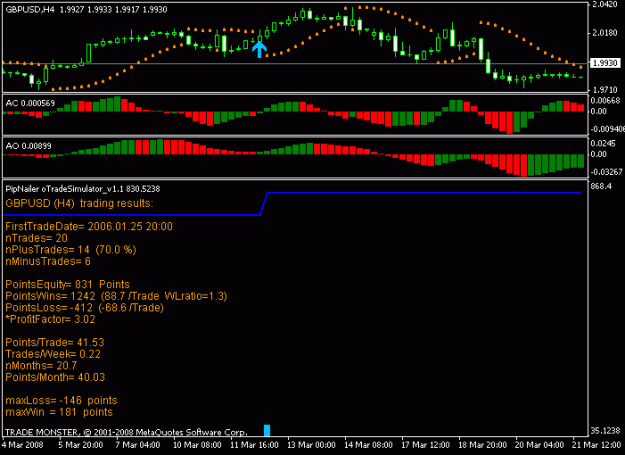Click the 7 Mar 04:00 time axis label

[x=138, y=445]
